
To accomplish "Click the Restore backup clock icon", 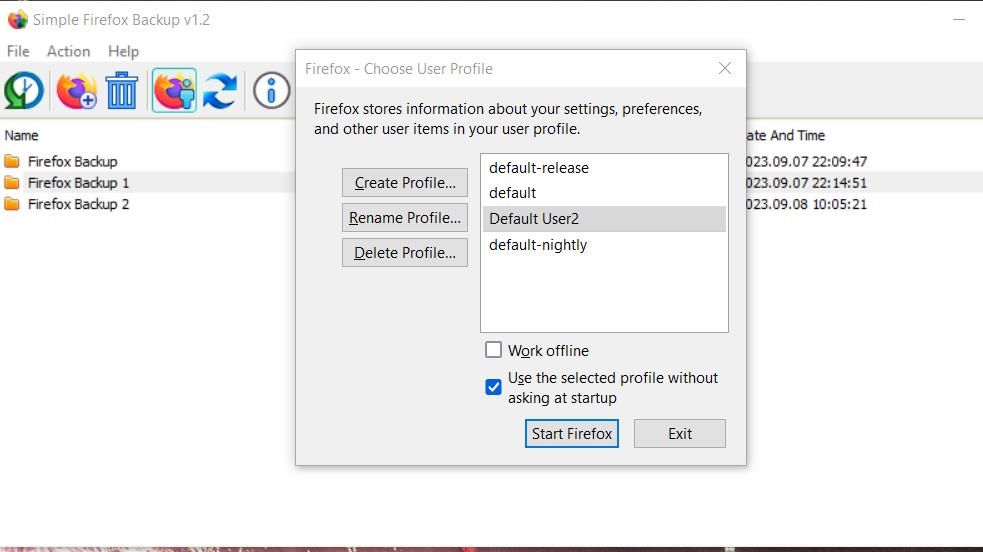I will (24, 91).
